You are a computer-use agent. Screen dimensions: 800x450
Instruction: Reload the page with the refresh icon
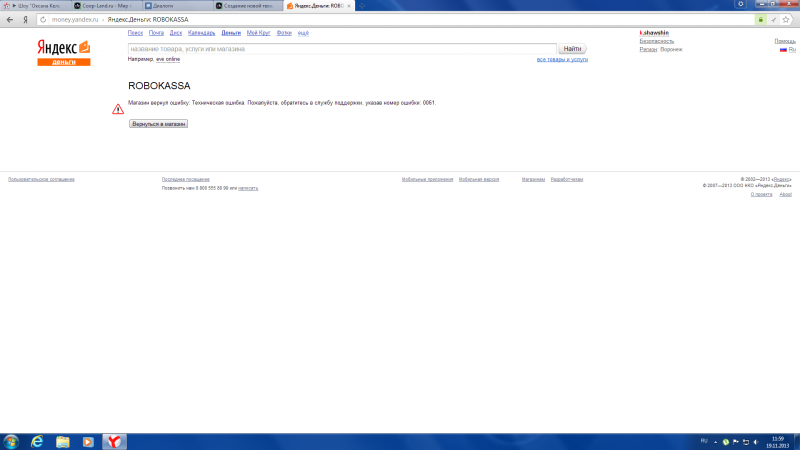click(x=43, y=20)
